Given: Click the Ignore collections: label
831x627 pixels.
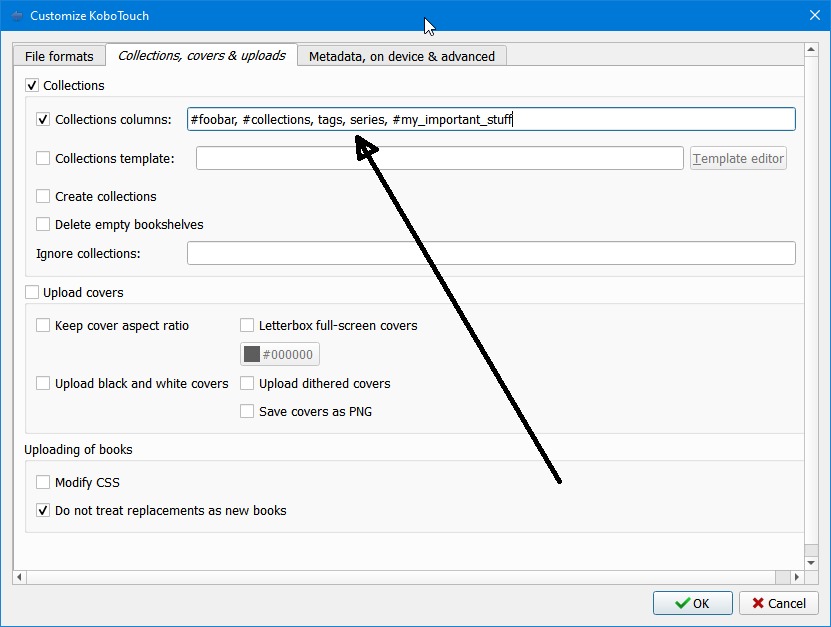Looking at the screenshot, I should point(88,253).
